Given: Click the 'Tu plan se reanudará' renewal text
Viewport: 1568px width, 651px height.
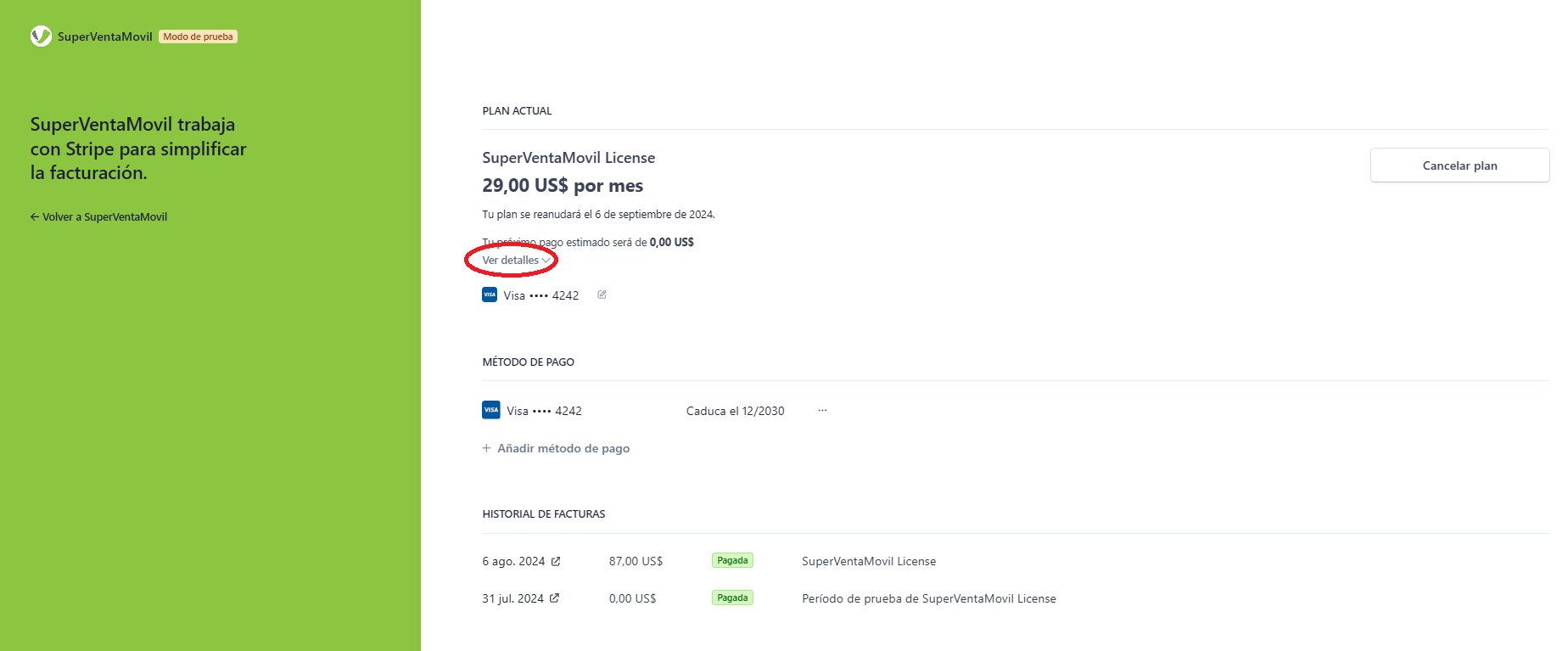Looking at the screenshot, I should click(x=598, y=214).
